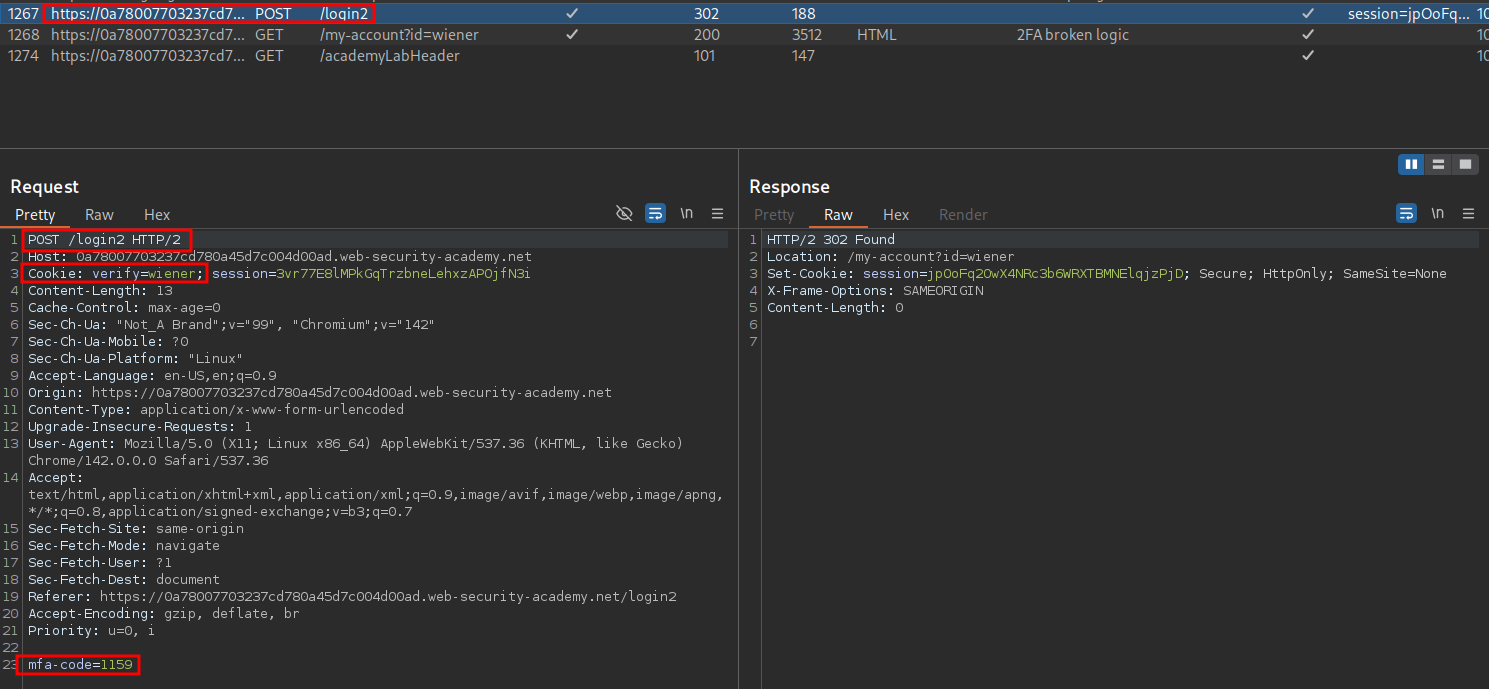Click the hidden-eye inspector icon in Request panel
1489x689 pixels.
[624, 213]
